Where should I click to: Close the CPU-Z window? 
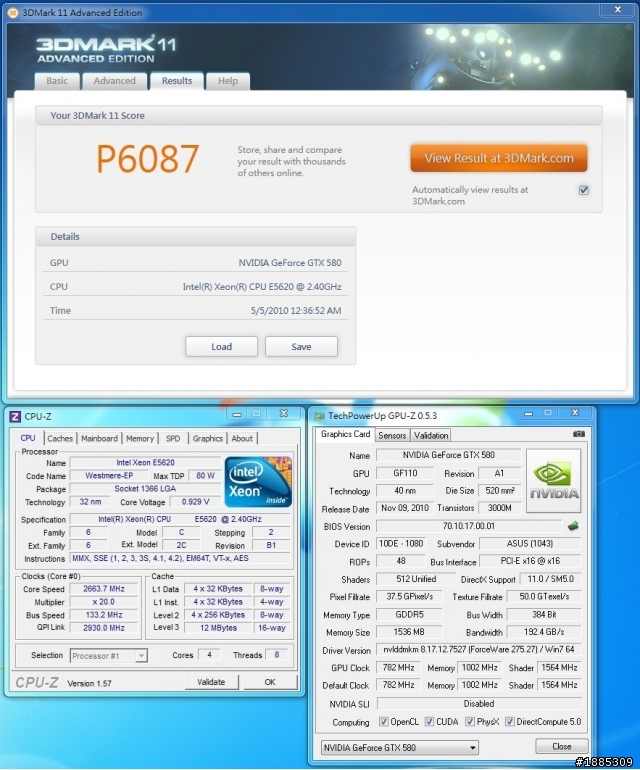(283, 413)
